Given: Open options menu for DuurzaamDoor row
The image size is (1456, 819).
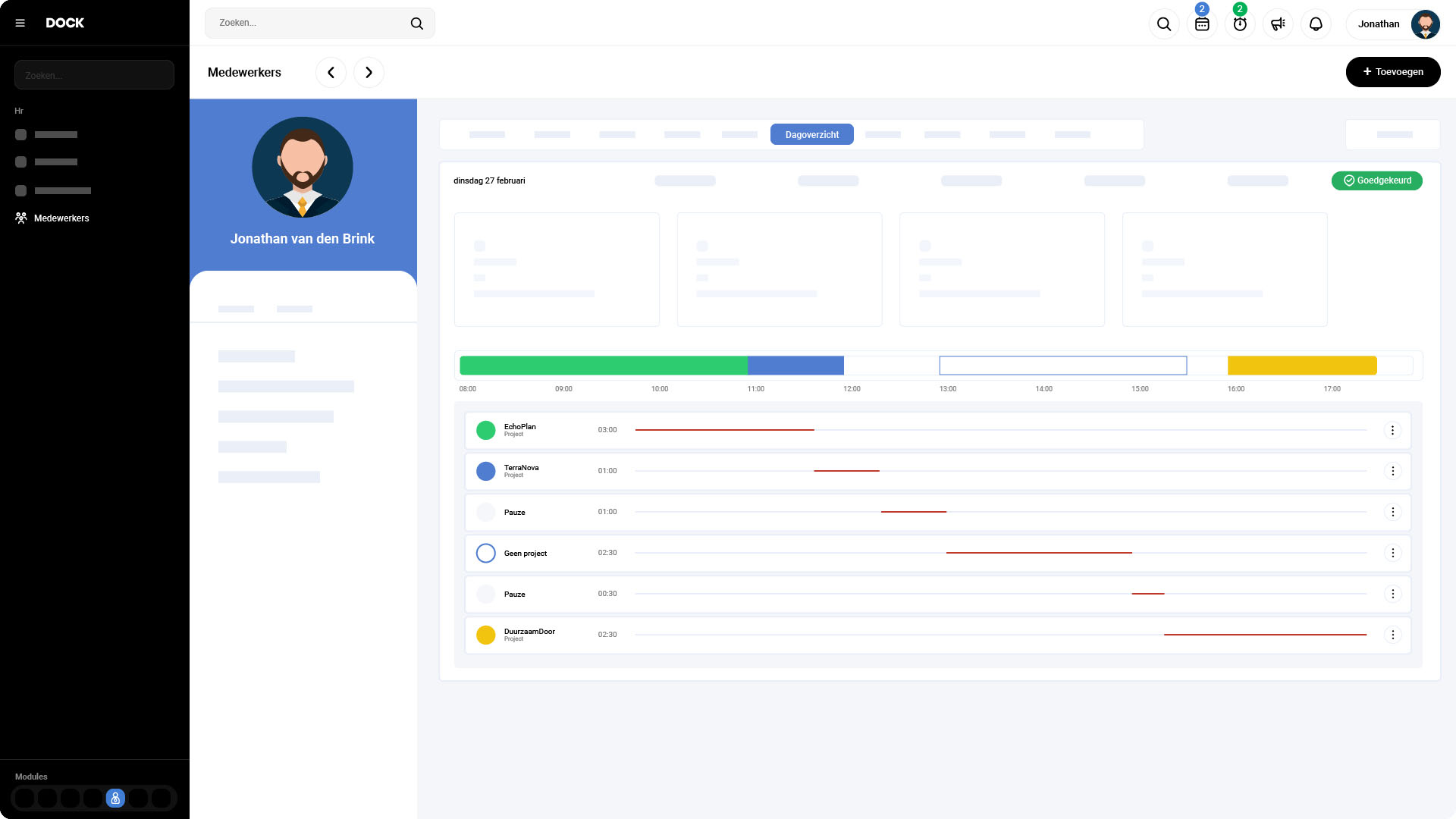Looking at the screenshot, I should (x=1392, y=635).
